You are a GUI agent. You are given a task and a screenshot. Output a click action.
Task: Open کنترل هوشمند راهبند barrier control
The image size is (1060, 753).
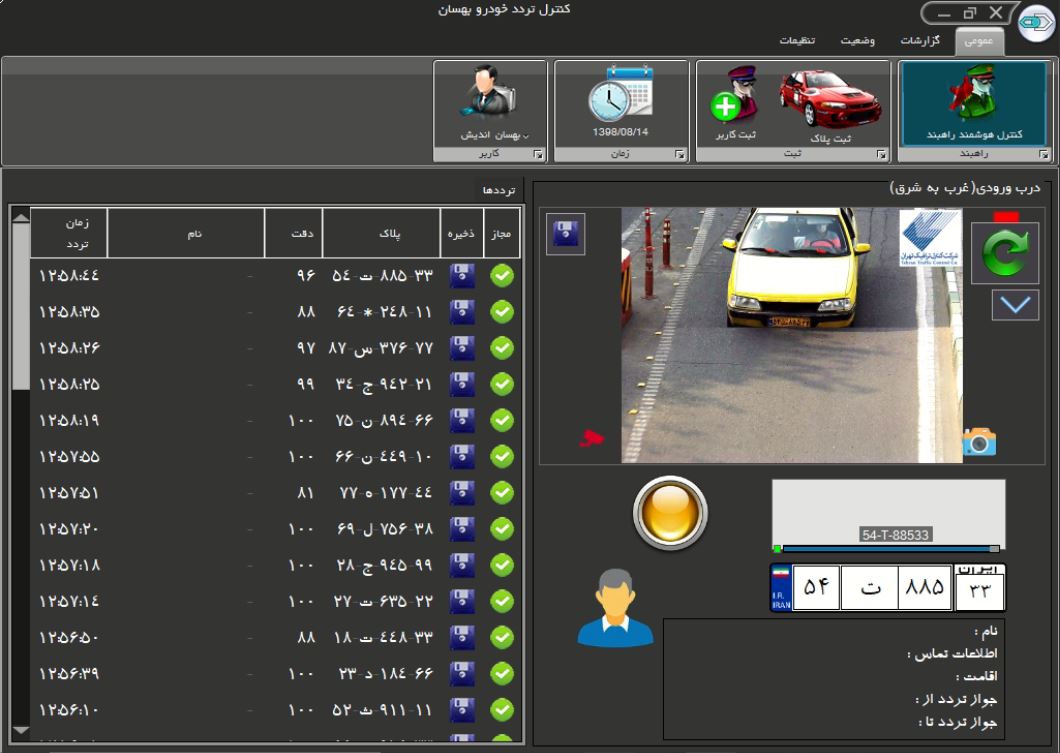click(x=973, y=103)
